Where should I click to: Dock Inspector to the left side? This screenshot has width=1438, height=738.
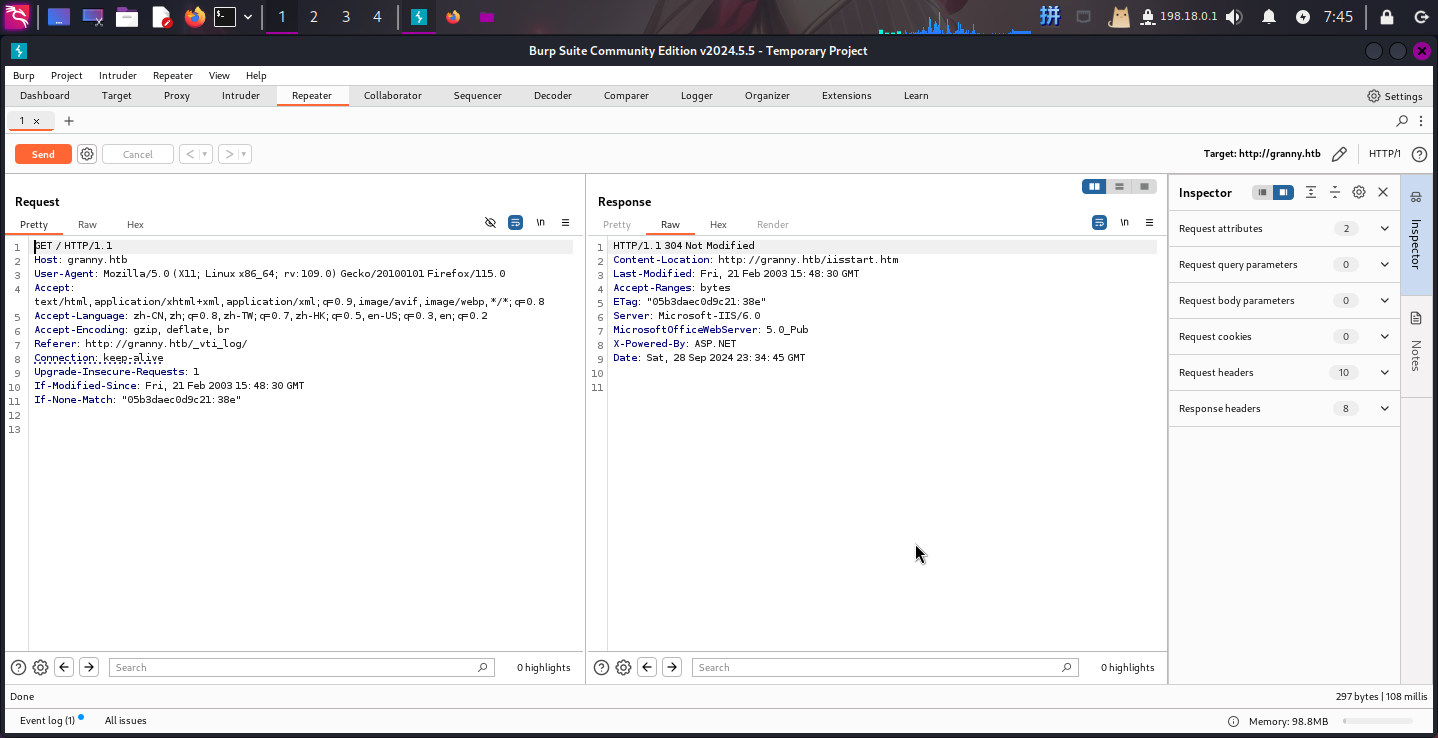[x=1263, y=192]
